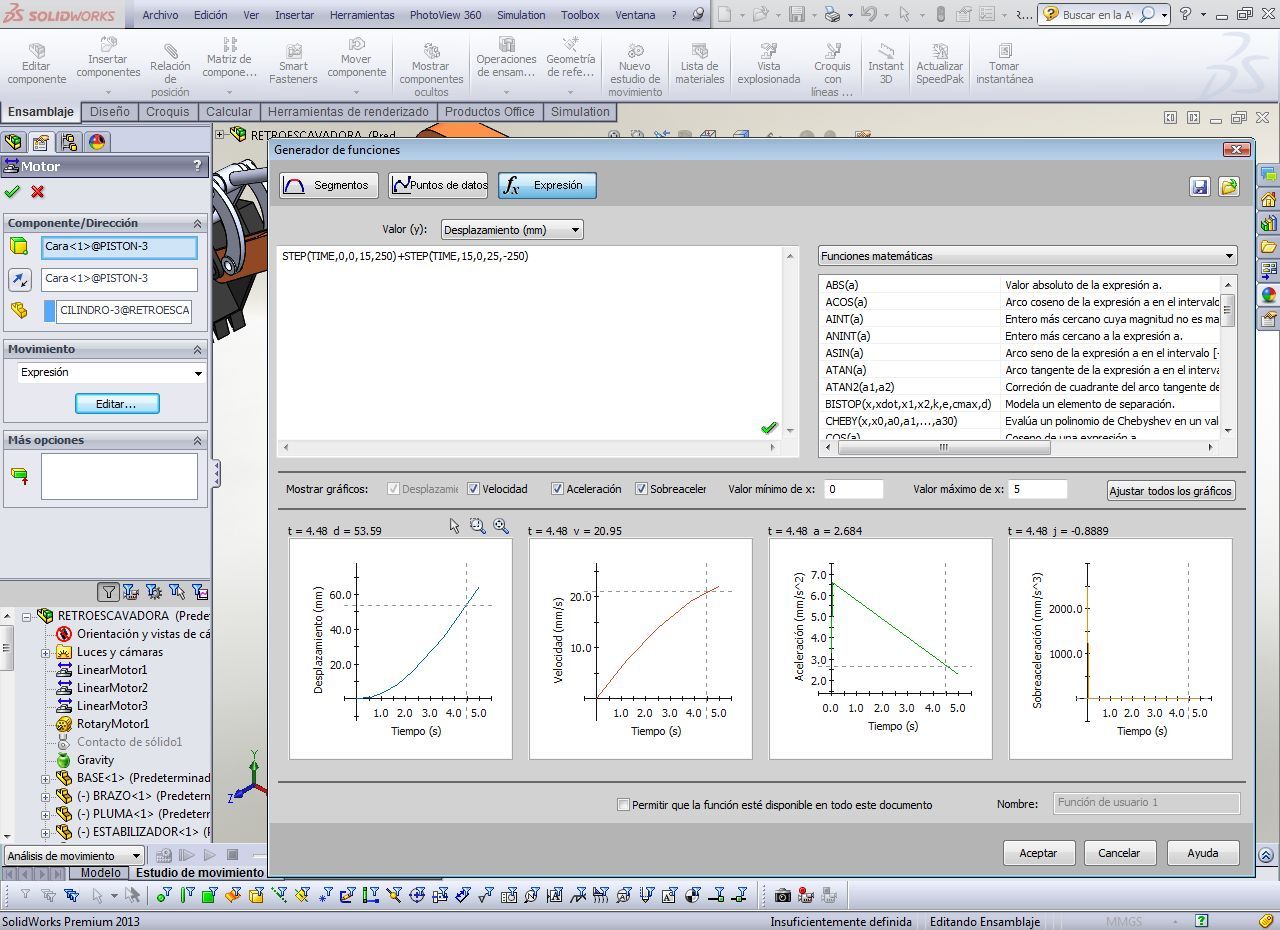Click the blue color swatch beside CILINDRO-3 field
The image size is (1280, 930).
pyautogui.click(x=50, y=310)
